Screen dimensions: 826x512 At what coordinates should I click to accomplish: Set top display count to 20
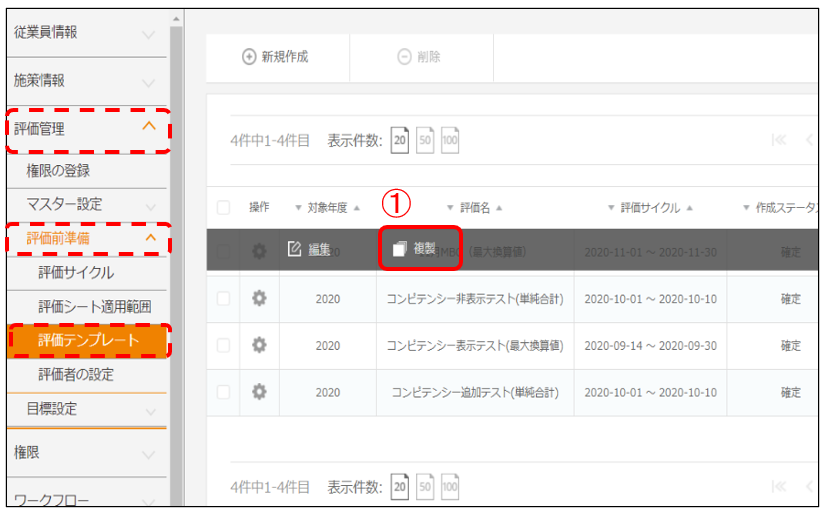pyautogui.click(x=399, y=140)
